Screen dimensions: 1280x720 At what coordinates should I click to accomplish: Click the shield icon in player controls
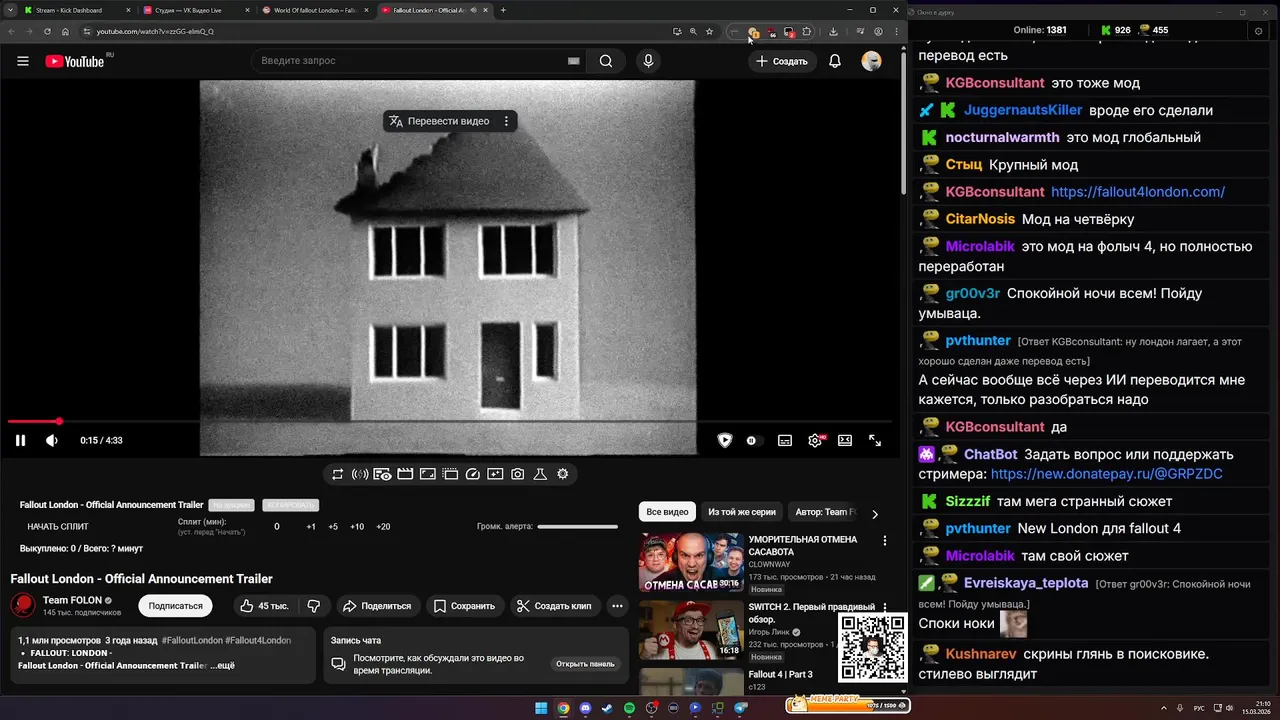tap(725, 440)
